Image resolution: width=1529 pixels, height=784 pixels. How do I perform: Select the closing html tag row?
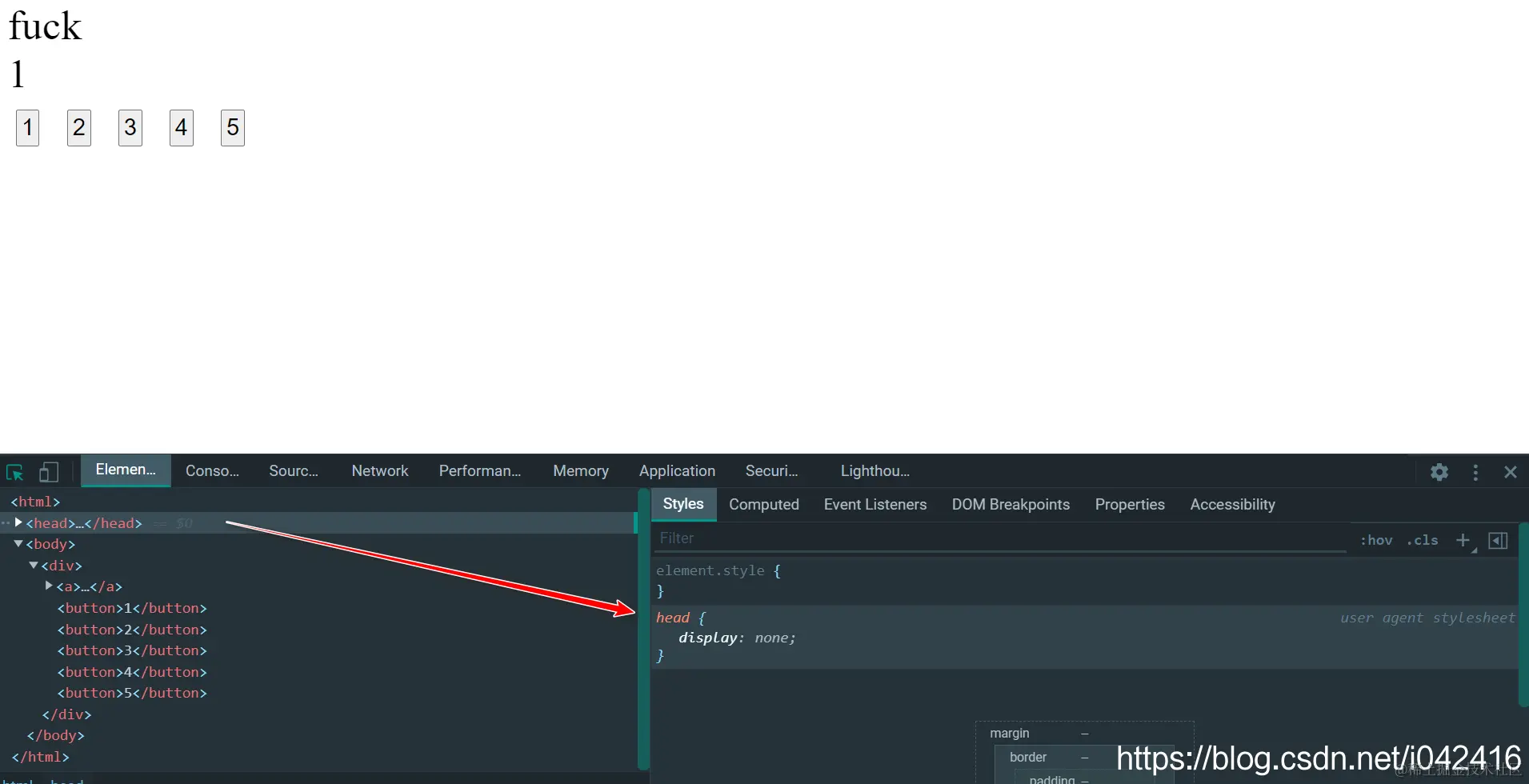pyautogui.click(x=318, y=757)
